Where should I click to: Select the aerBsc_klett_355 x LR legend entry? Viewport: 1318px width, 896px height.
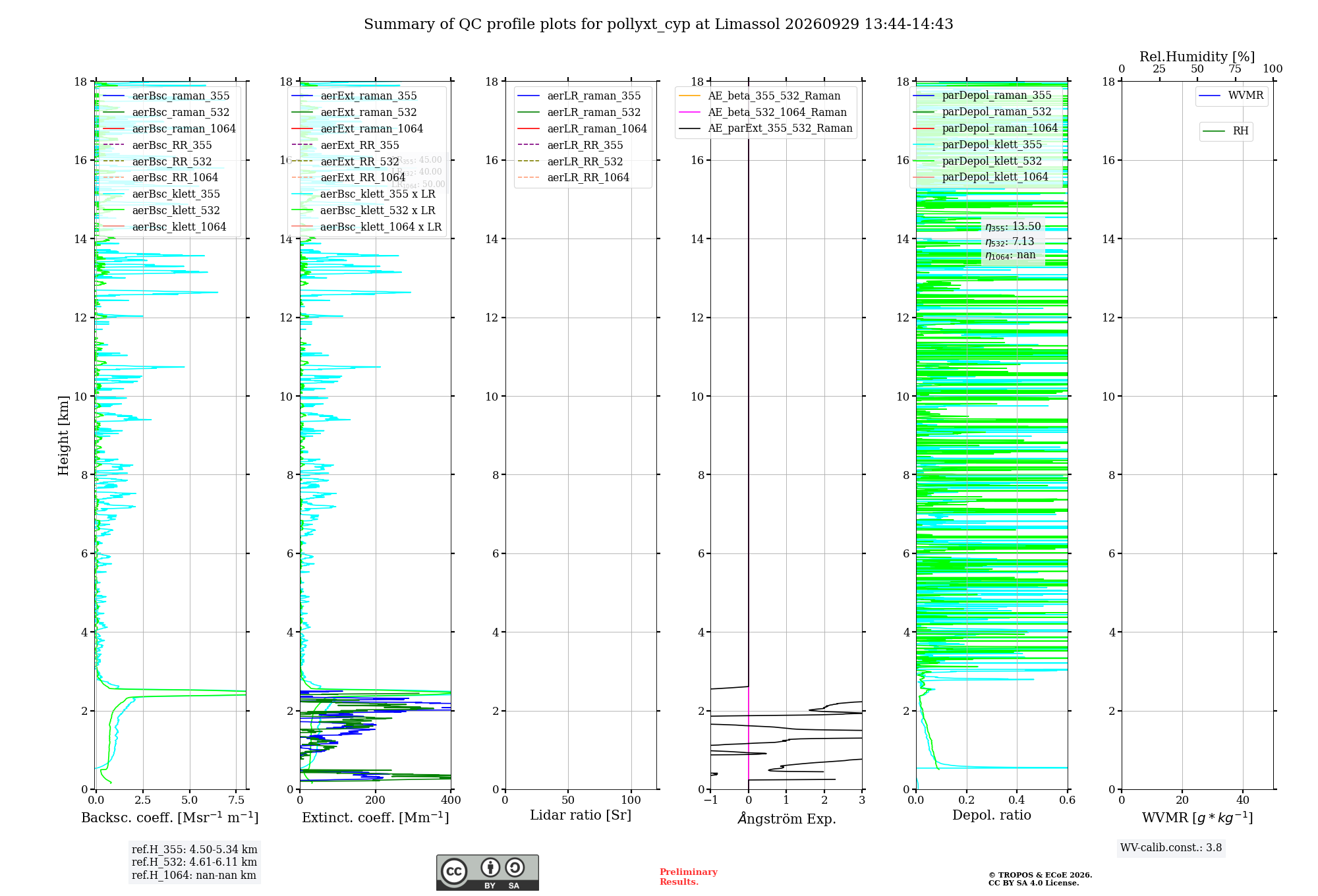tap(363, 194)
